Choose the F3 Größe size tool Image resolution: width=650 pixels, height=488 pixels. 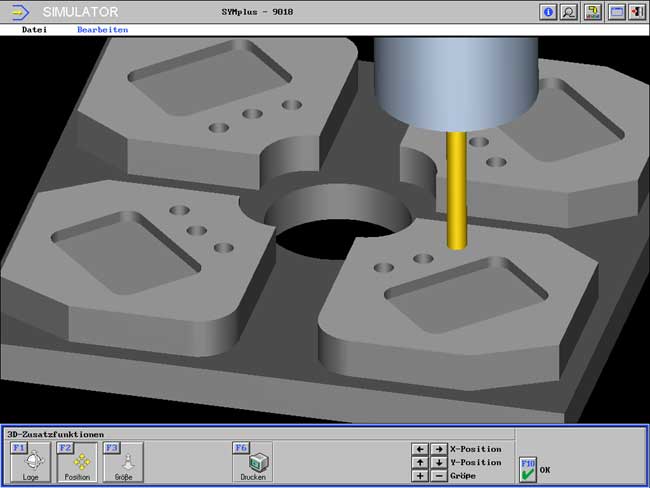pyautogui.click(x=122, y=462)
